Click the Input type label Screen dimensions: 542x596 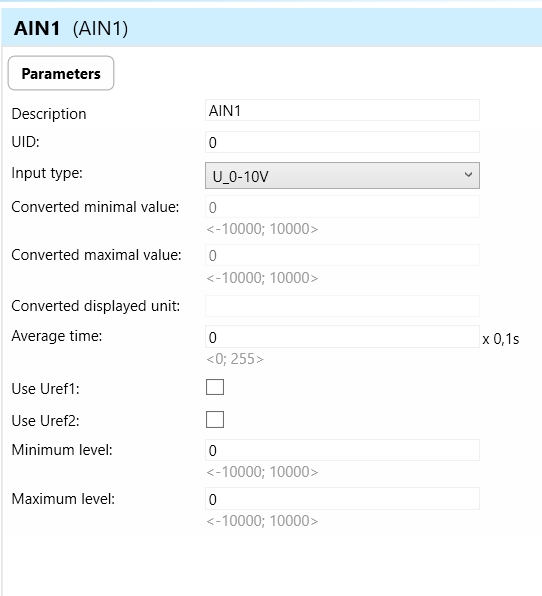coord(47,173)
